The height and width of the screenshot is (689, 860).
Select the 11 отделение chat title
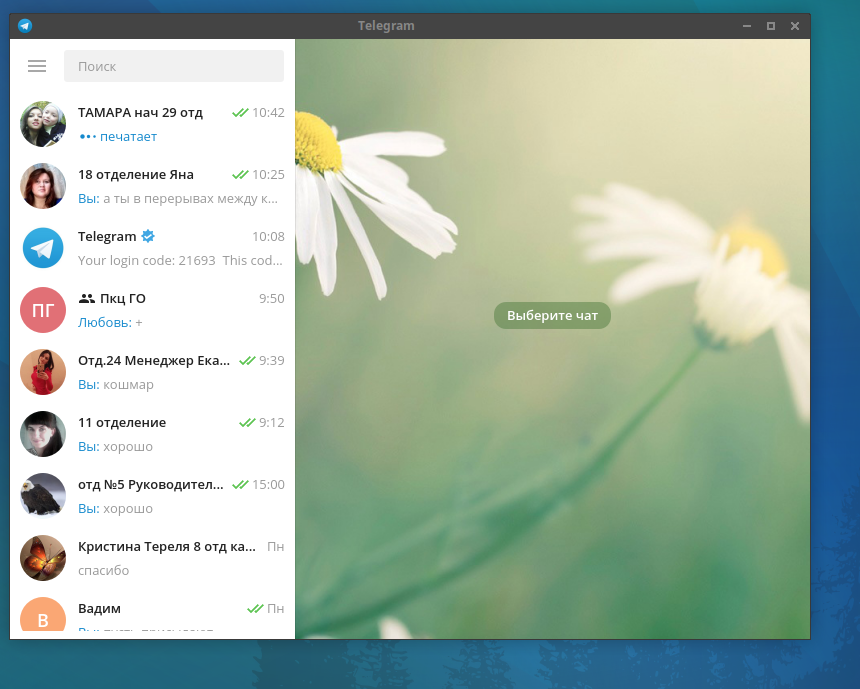click(122, 422)
